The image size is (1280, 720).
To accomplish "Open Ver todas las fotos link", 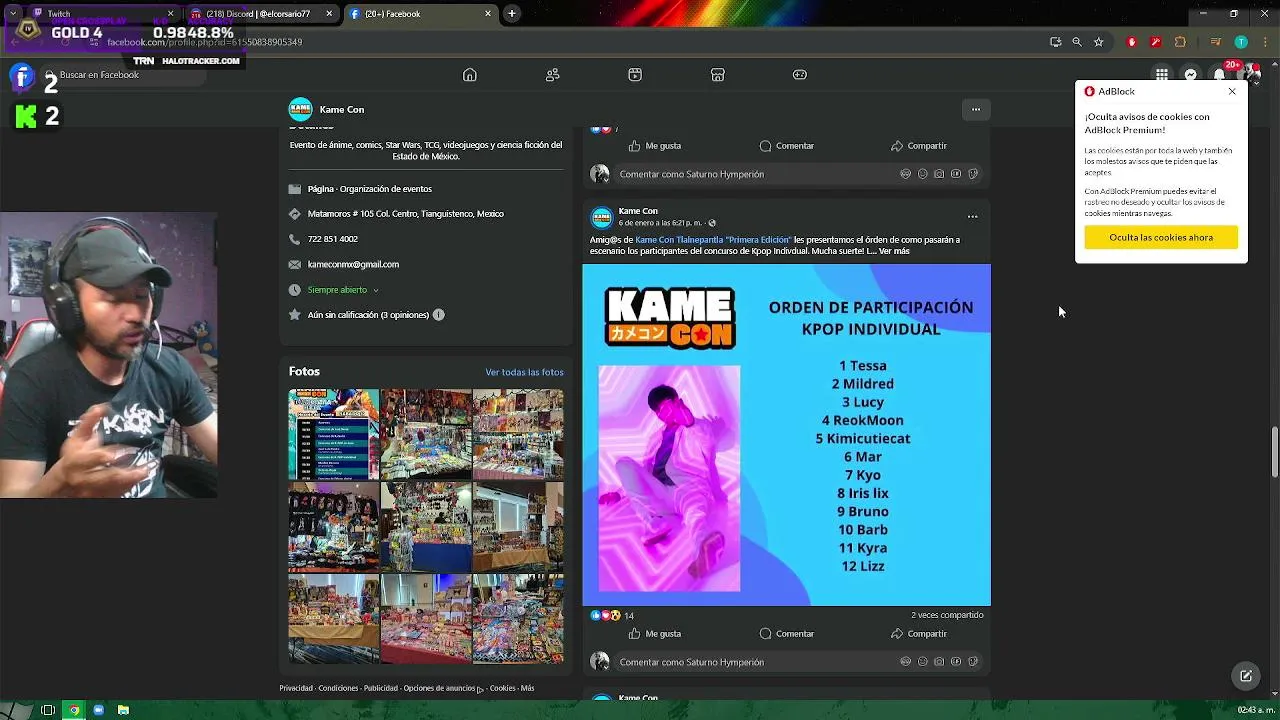I will 524,372.
